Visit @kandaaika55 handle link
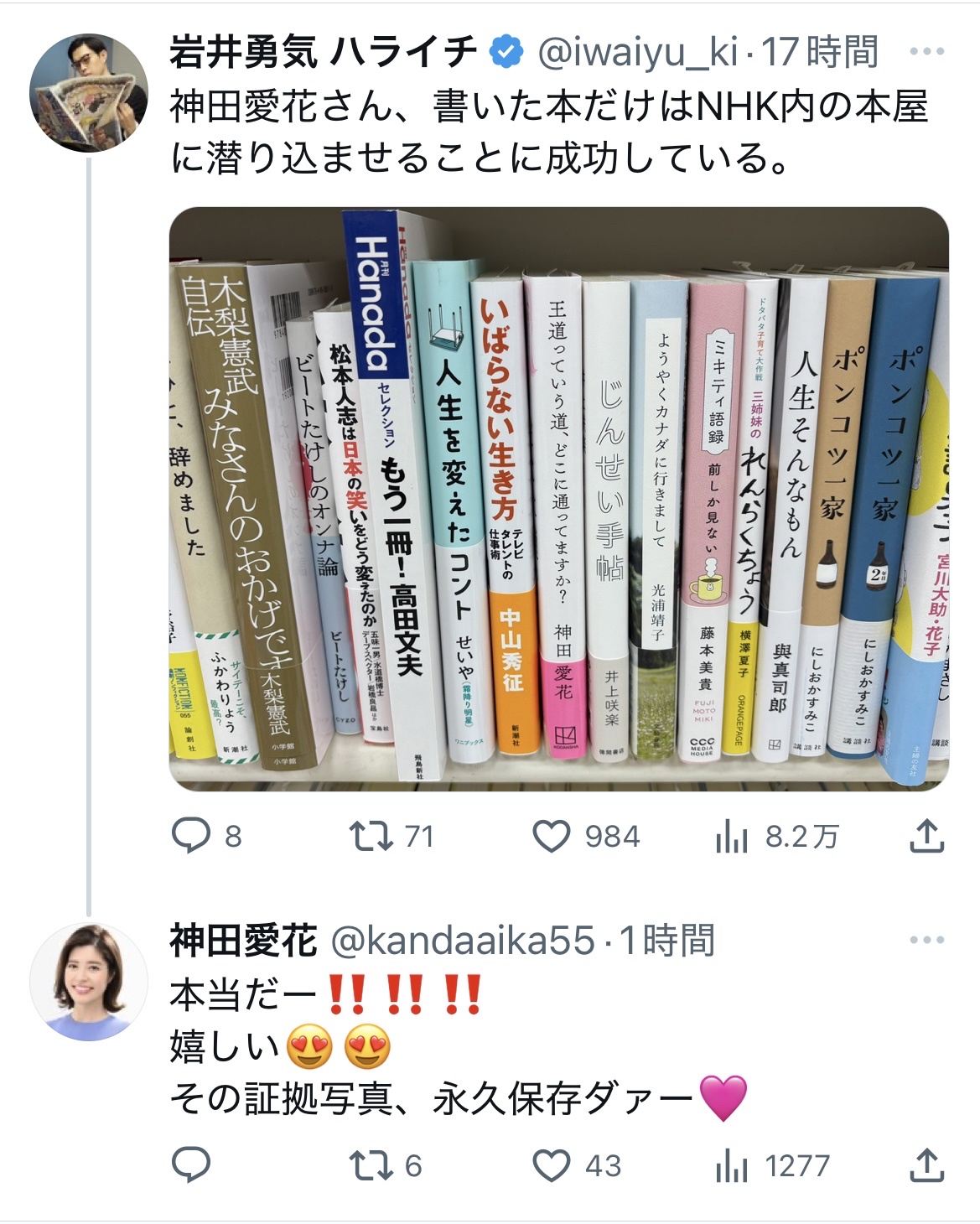 (x=464, y=941)
